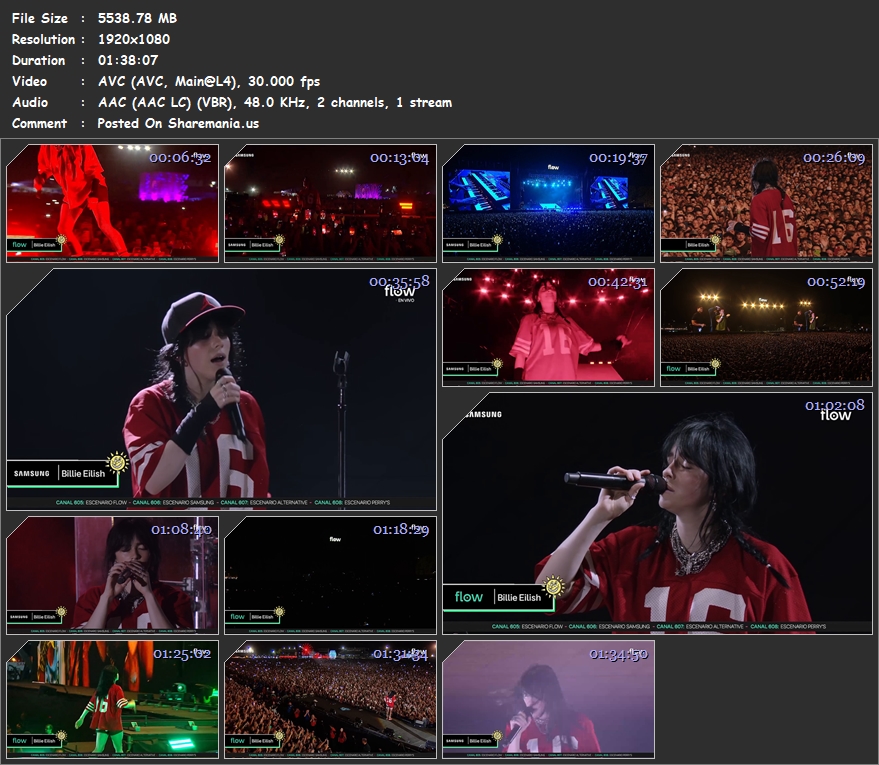Select the resolution value 1920x1080
This screenshot has height=765, width=879.
[x=134, y=39]
